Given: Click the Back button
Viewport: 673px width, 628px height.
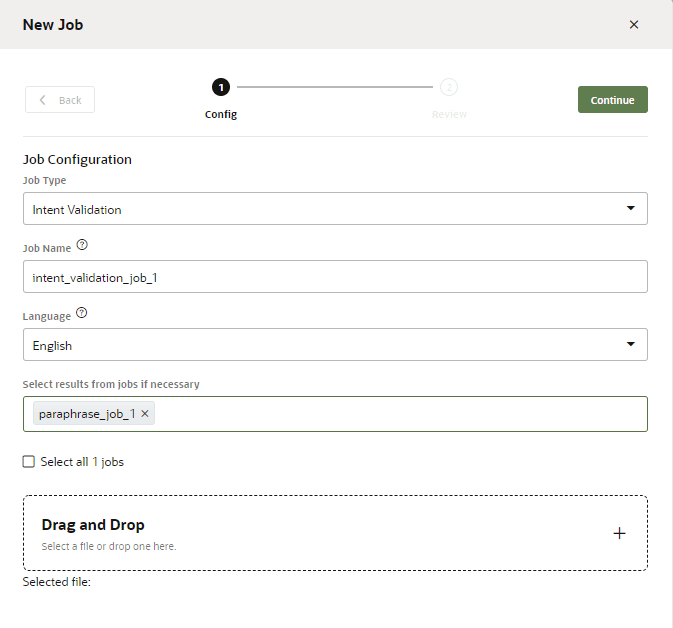Looking at the screenshot, I should (60, 100).
